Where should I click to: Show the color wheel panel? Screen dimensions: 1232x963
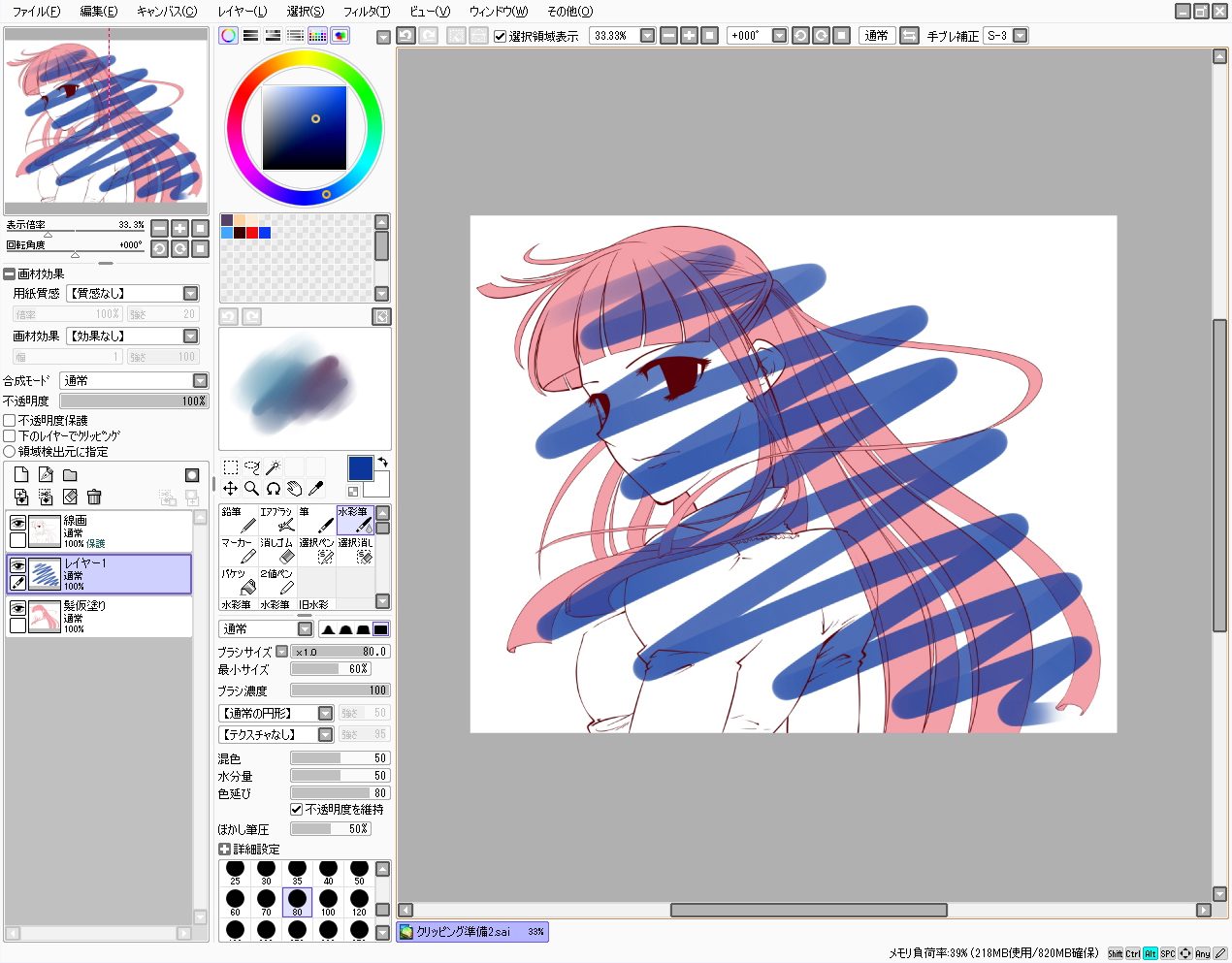click(x=229, y=36)
